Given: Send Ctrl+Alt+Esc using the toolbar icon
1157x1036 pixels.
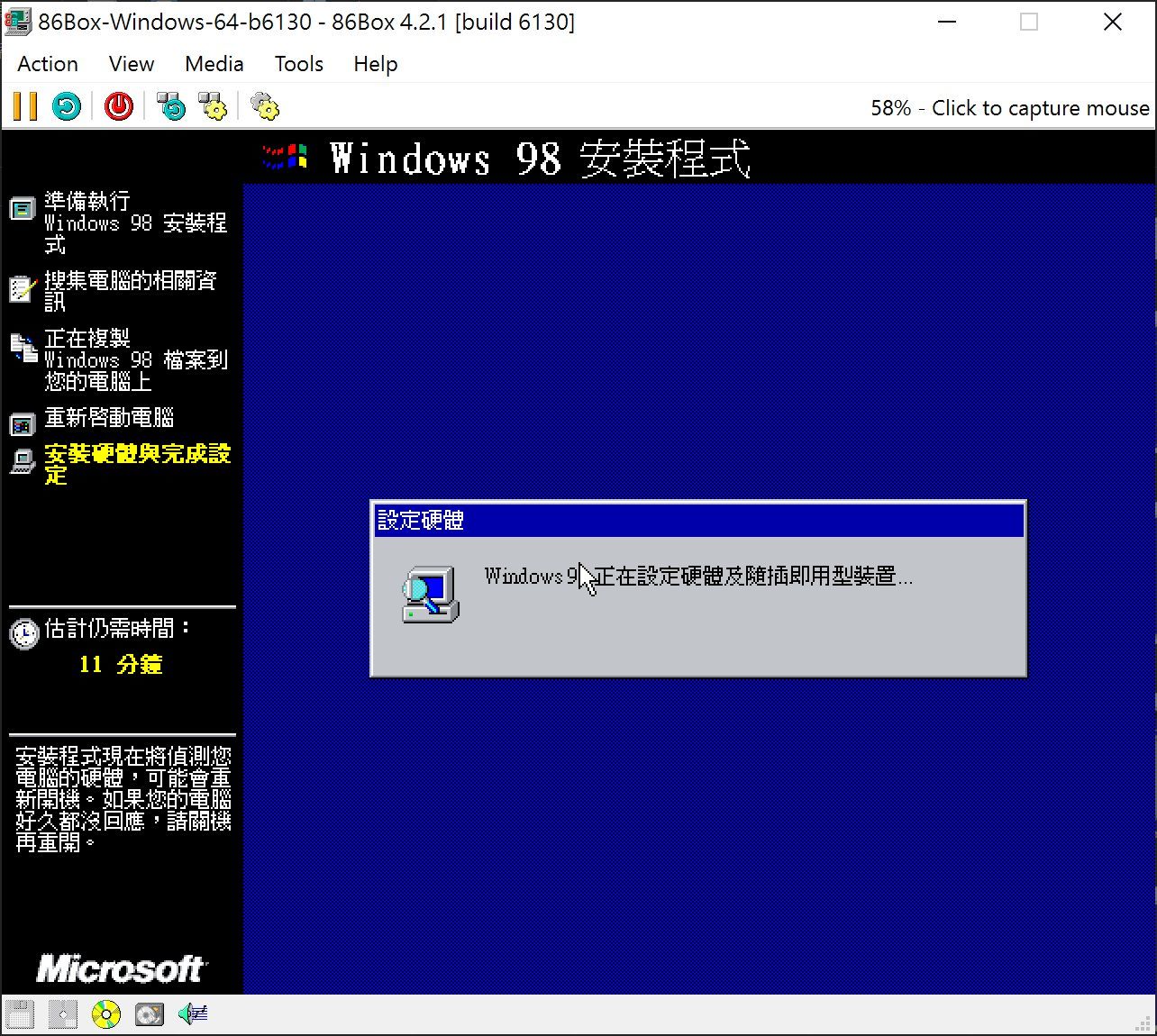Looking at the screenshot, I should (x=214, y=106).
